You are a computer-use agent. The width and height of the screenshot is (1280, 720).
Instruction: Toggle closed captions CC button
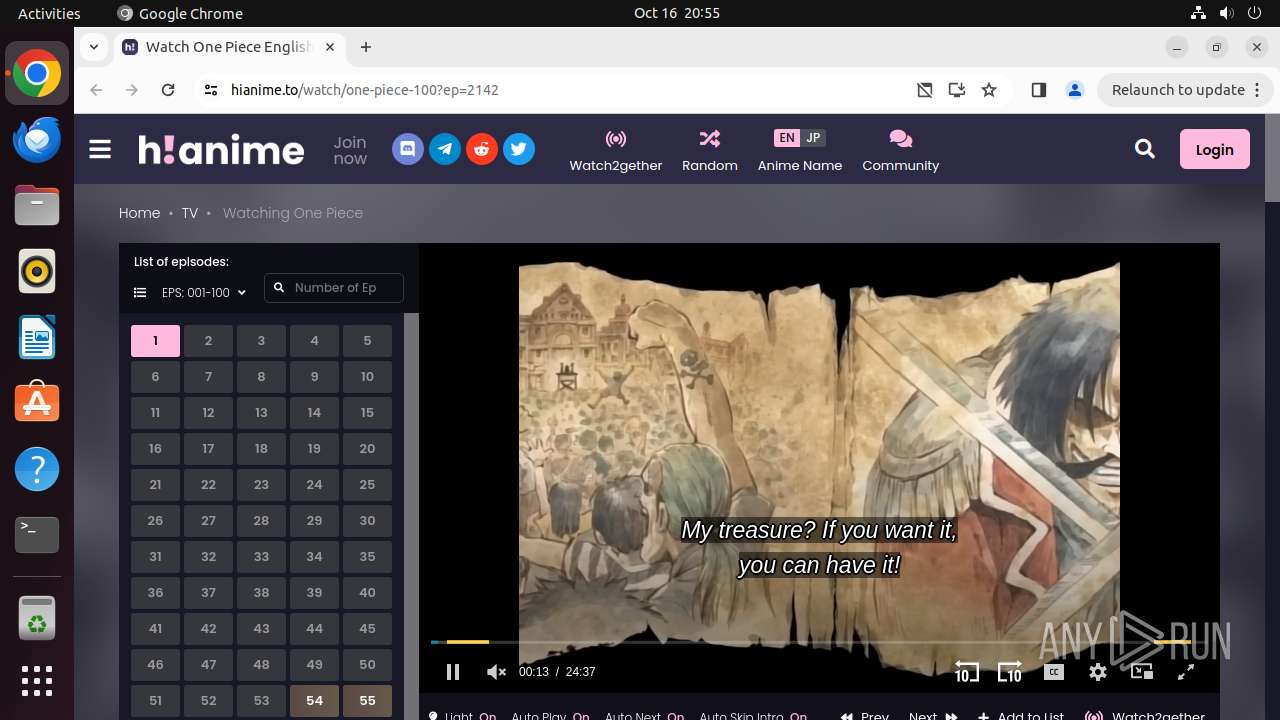tap(1054, 672)
